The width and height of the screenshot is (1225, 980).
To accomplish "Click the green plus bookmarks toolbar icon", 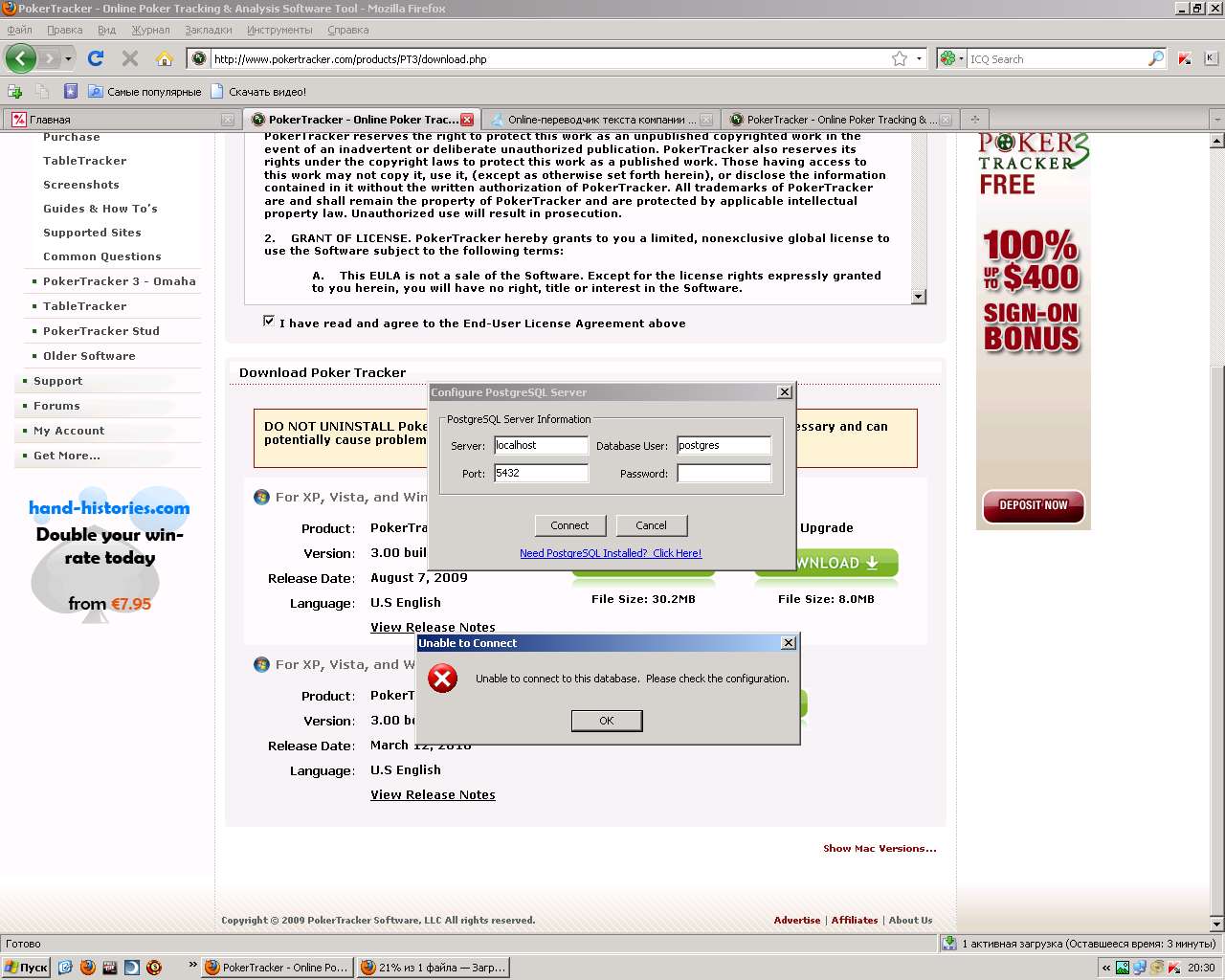I will (15, 91).
